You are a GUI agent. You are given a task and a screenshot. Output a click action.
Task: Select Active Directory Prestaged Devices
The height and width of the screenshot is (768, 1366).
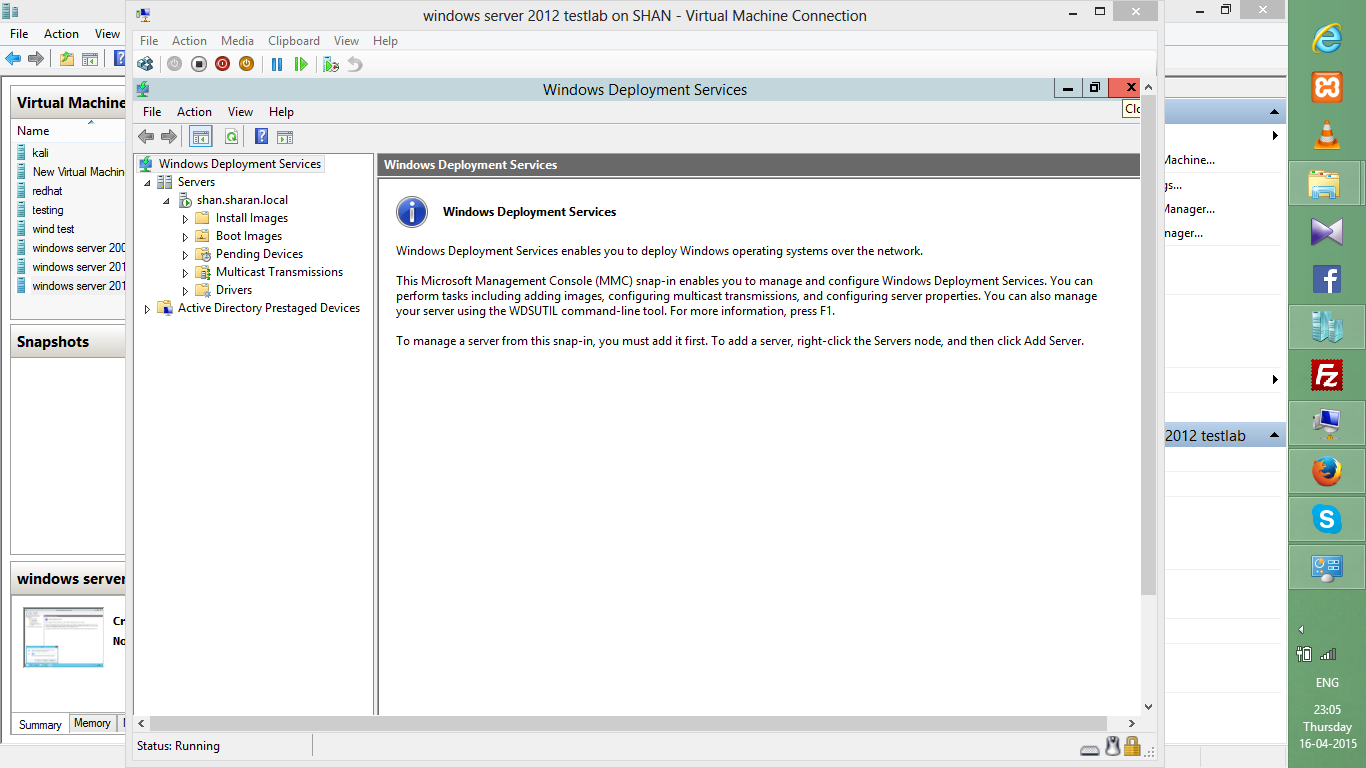(269, 308)
